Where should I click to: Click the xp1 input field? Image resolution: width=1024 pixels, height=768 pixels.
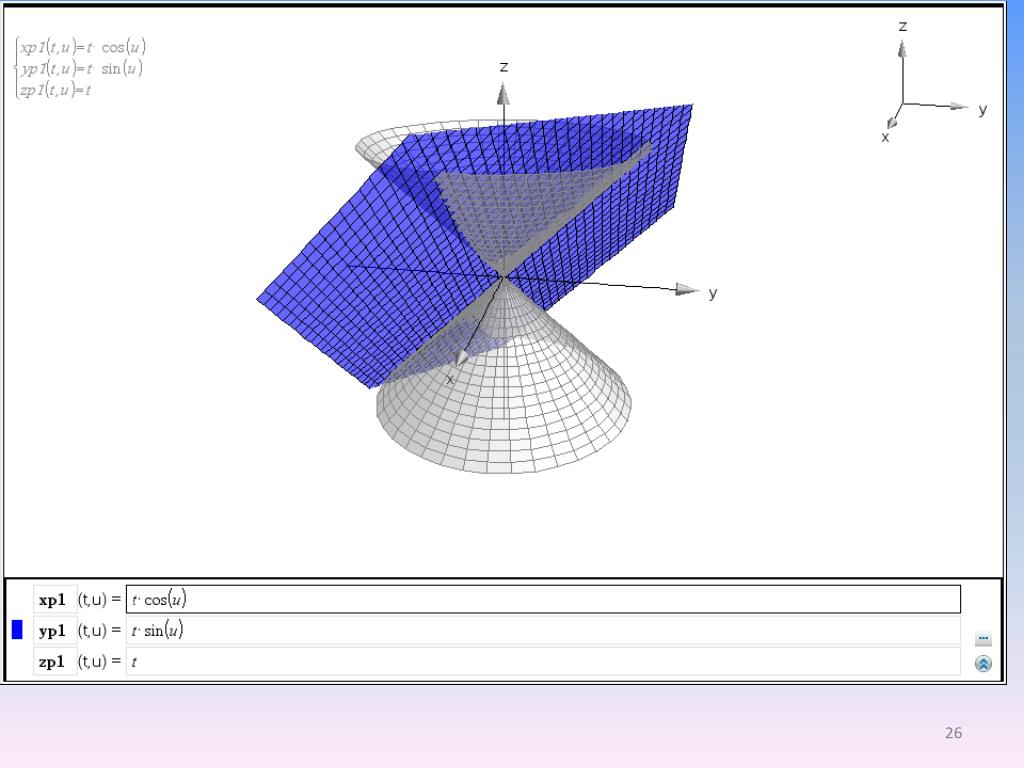pos(543,599)
